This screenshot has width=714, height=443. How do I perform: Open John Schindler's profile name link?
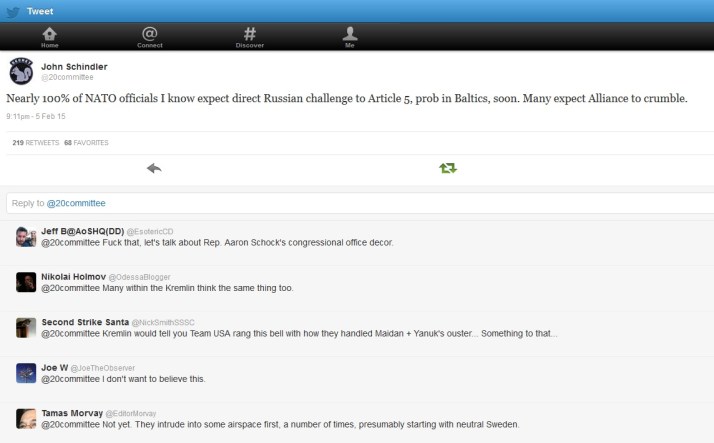(x=73, y=66)
